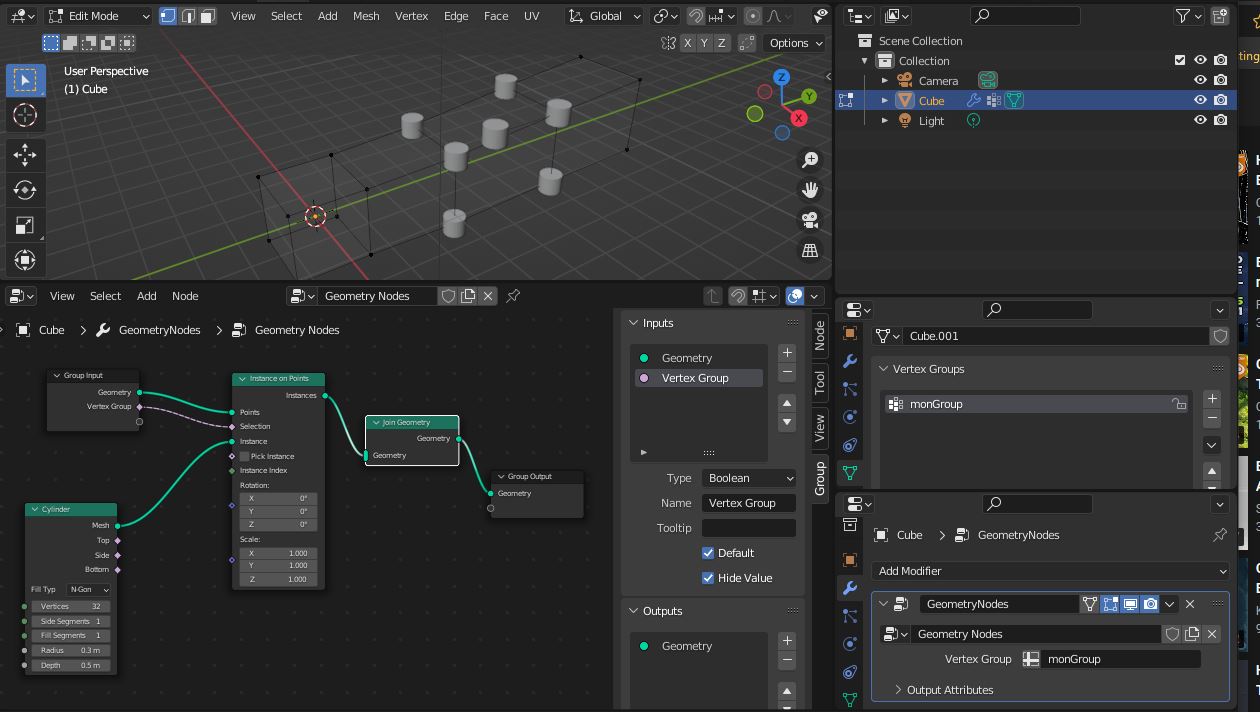Activate the Move tool
The height and width of the screenshot is (712, 1260).
pyautogui.click(x=25, y=154)
